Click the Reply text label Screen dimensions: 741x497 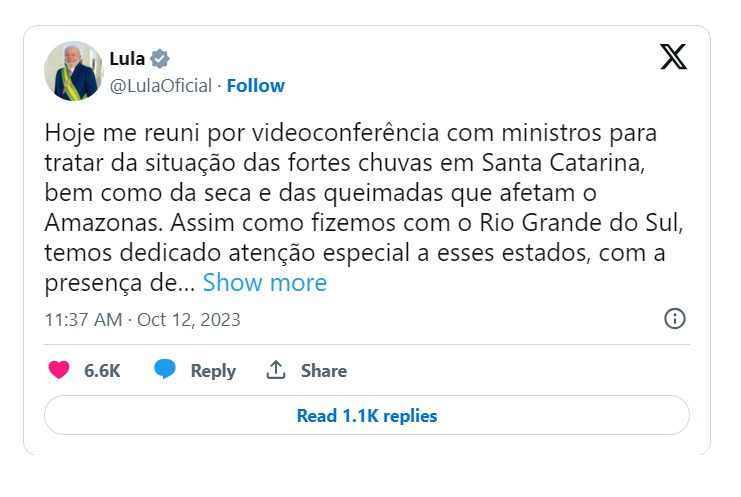click(x=213, y=371)
